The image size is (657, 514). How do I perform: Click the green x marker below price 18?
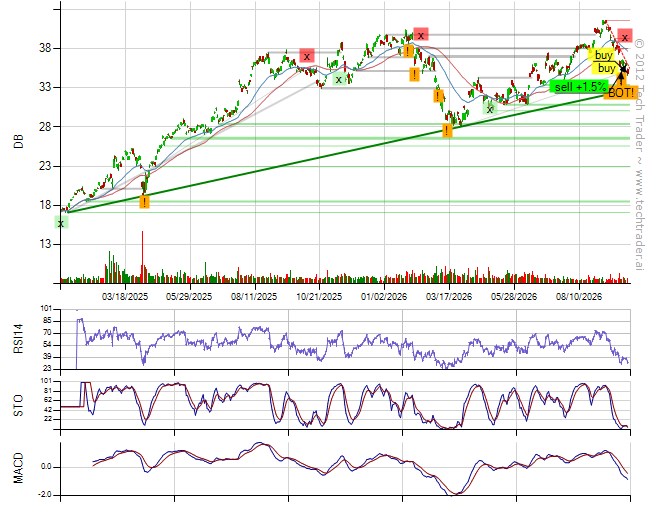[x=61, y=223]
